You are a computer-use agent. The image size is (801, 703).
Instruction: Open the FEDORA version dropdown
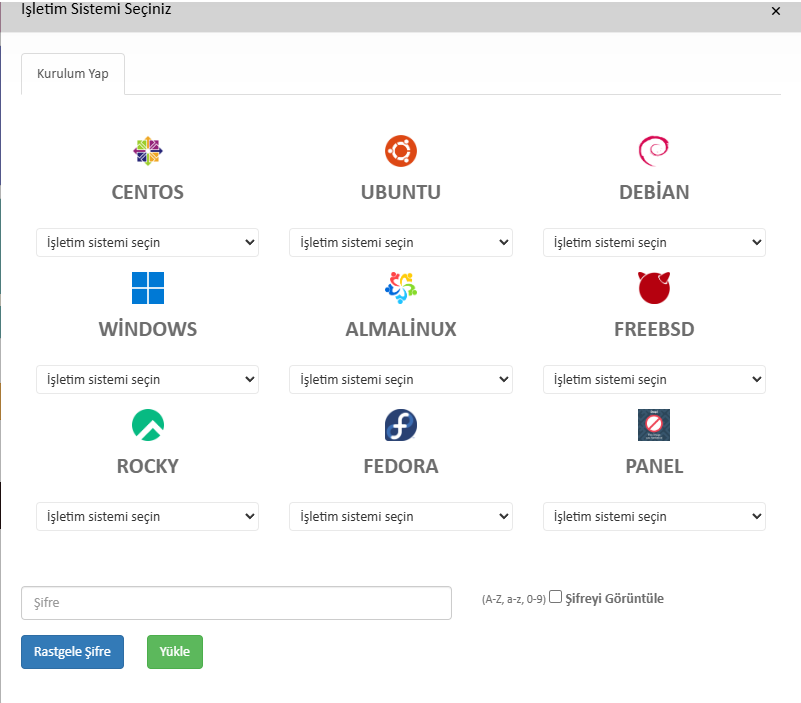[401, 516]
